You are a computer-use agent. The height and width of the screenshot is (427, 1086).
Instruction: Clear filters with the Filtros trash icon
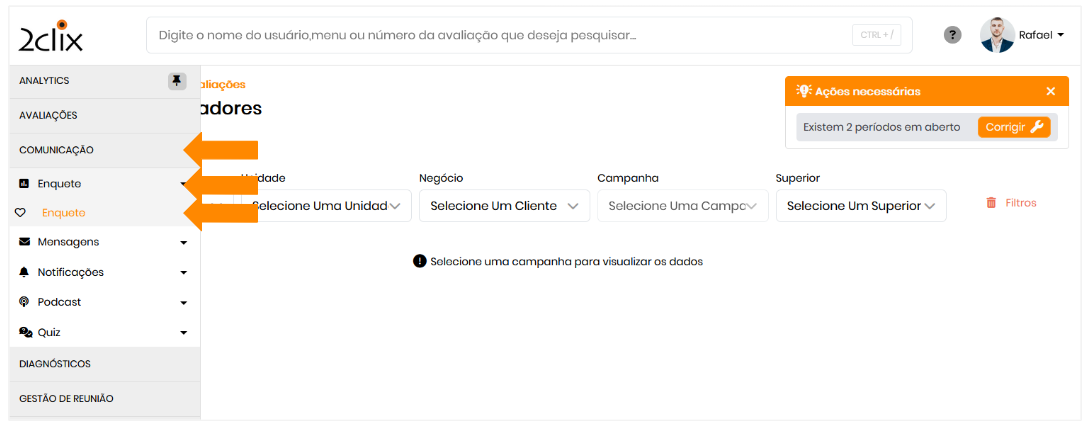pos(991,203)
